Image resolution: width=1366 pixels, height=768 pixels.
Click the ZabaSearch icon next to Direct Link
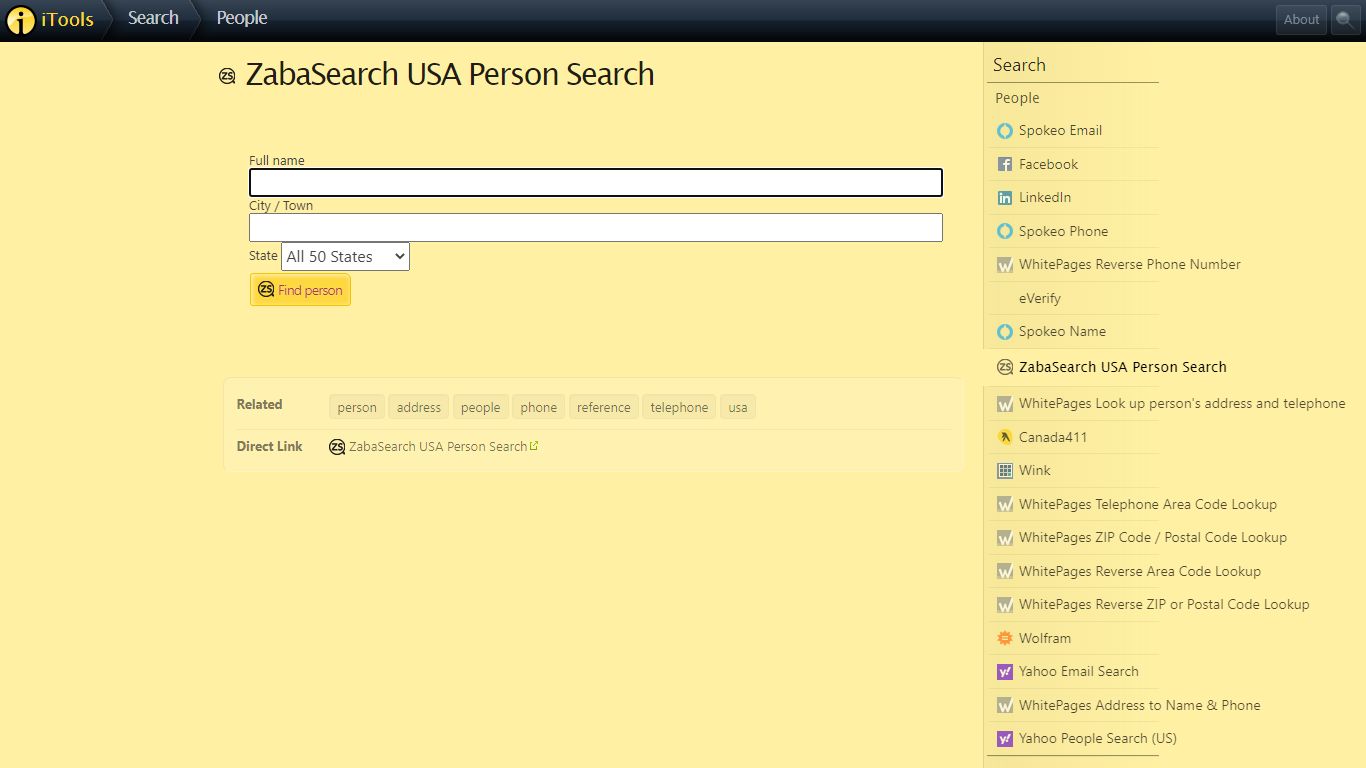337,447
